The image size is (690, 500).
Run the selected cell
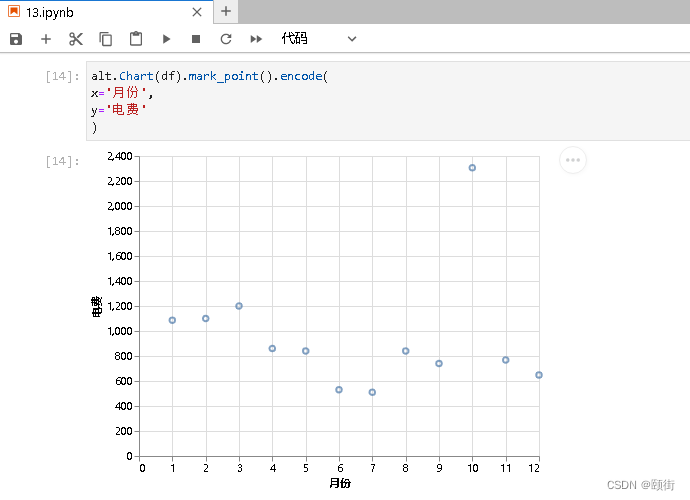tap(166, 39)
